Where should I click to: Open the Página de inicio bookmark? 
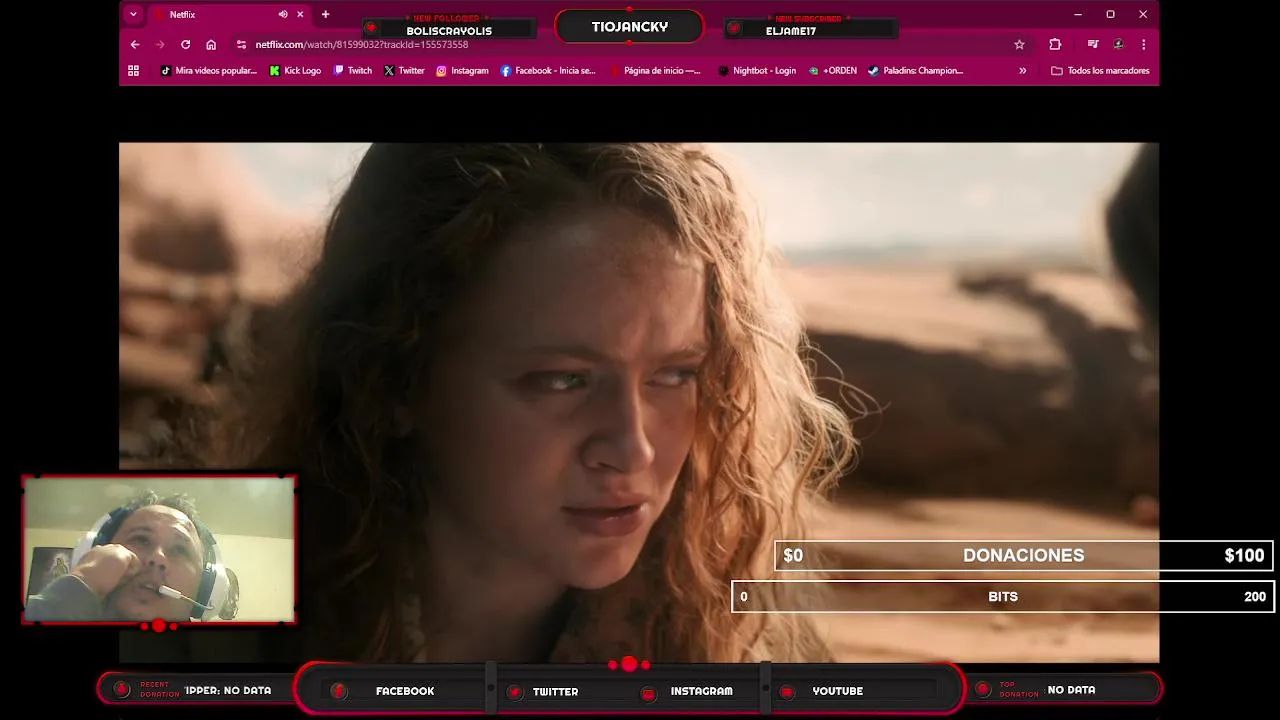[x=655, y=71]
